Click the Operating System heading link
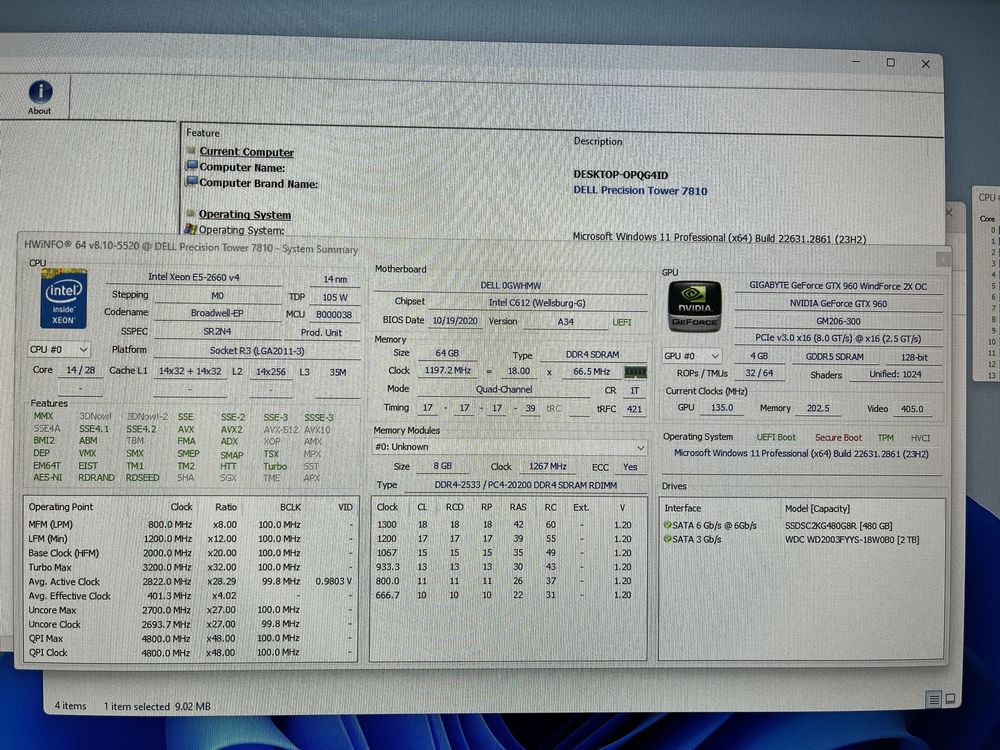Image resolution: width=1000 pixels, height=750 pixels. point(244,214)
